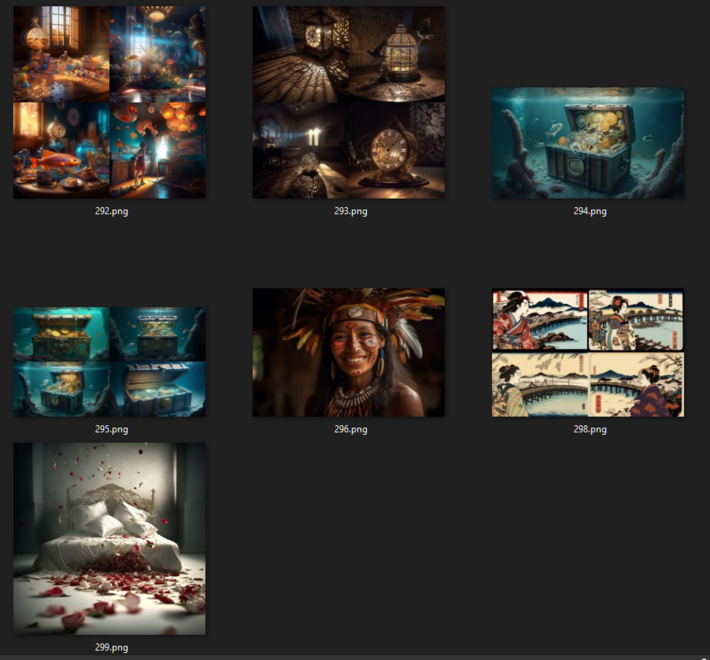Select the 299.png bed with rose petals thumbnail
Screen dimensions: 710x660
click(x=109, y=539)
